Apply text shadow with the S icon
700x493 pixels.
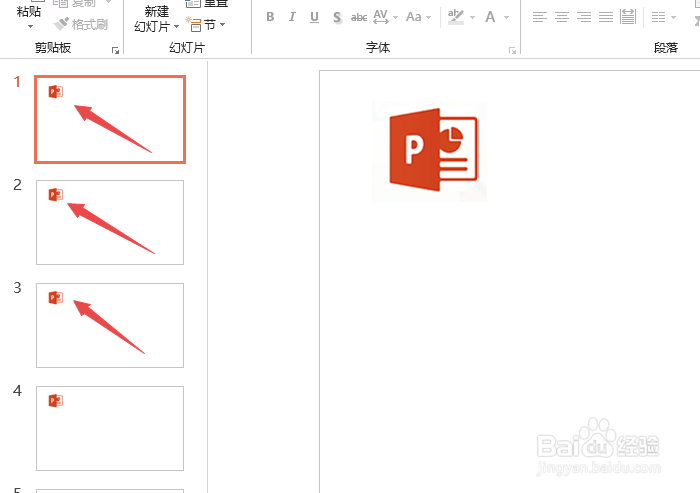pyautogui.click(x=337, y=17)
